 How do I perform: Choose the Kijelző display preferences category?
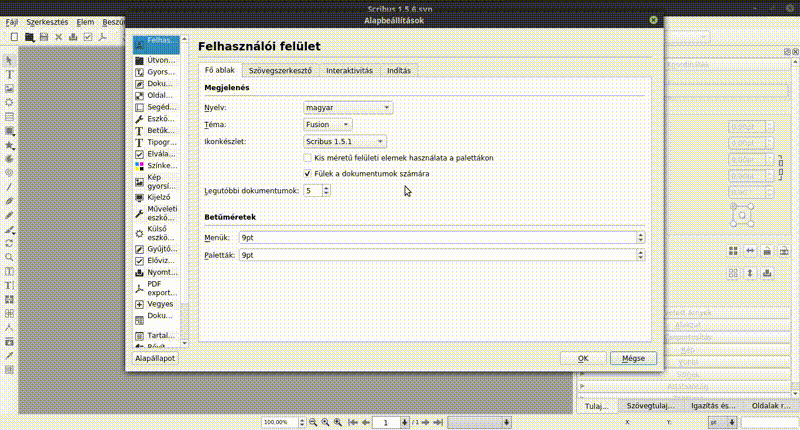(x=139, y=197)
